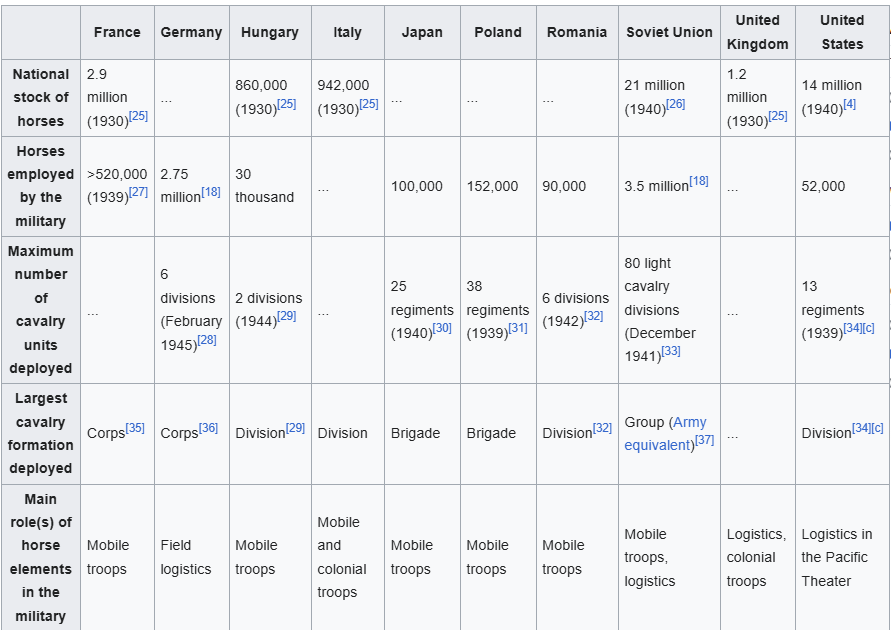Click reference 27 in France's >520,000 cell
The height and width of the screenshot is (630, 891).
pos(138,192)
